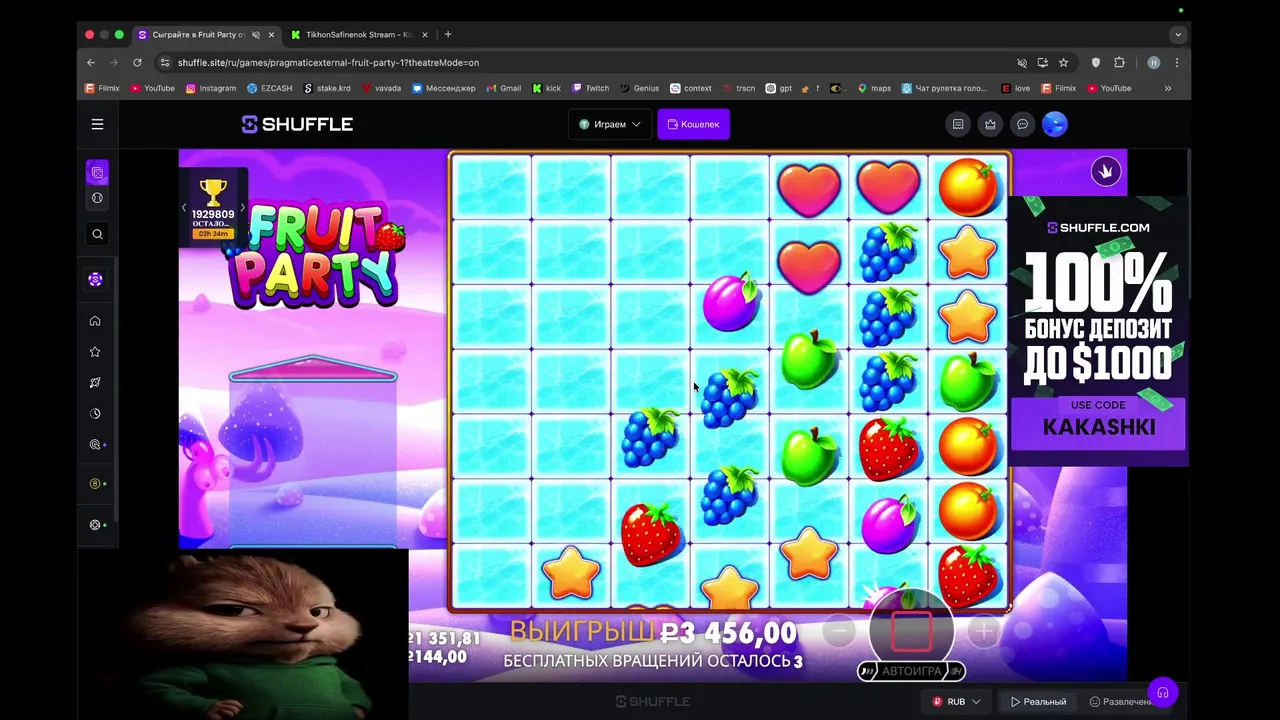Open the purple poker chip icon in sidebar
1280x720 pixels.
click(95, 280)
